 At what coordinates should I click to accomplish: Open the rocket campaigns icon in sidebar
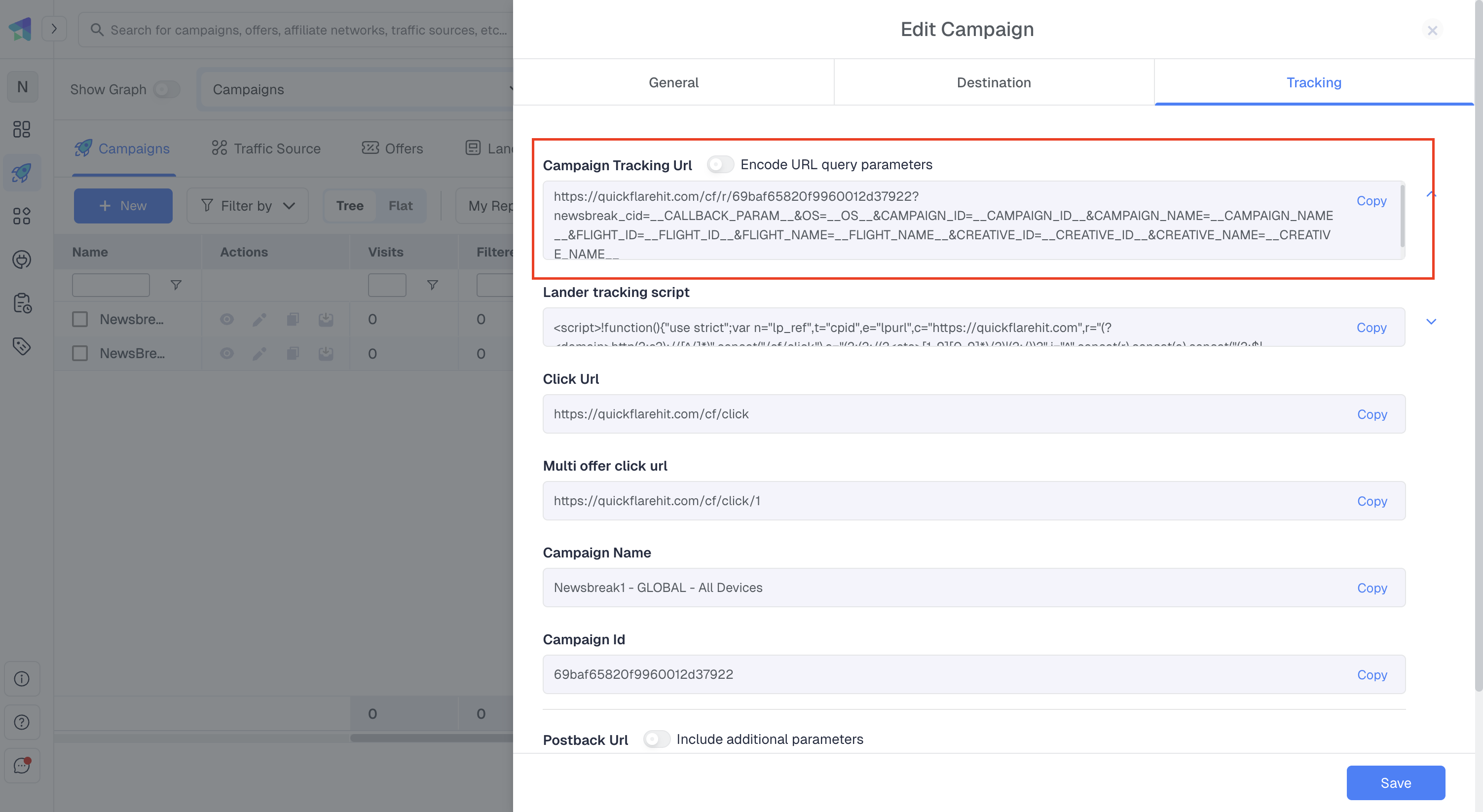[x=22, y=172]
